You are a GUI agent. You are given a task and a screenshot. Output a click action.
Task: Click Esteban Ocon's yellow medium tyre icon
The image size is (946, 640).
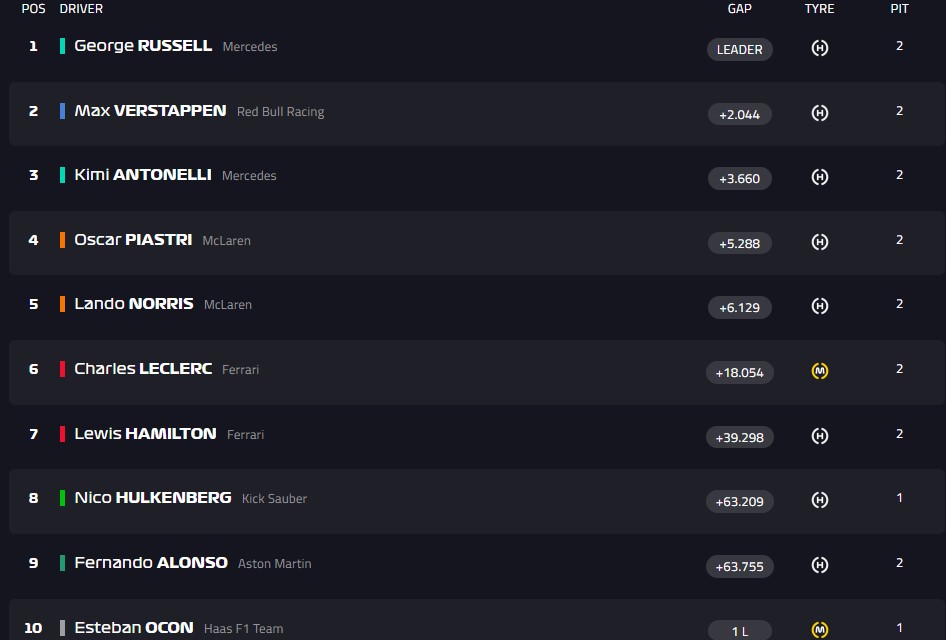click(819, 629)
